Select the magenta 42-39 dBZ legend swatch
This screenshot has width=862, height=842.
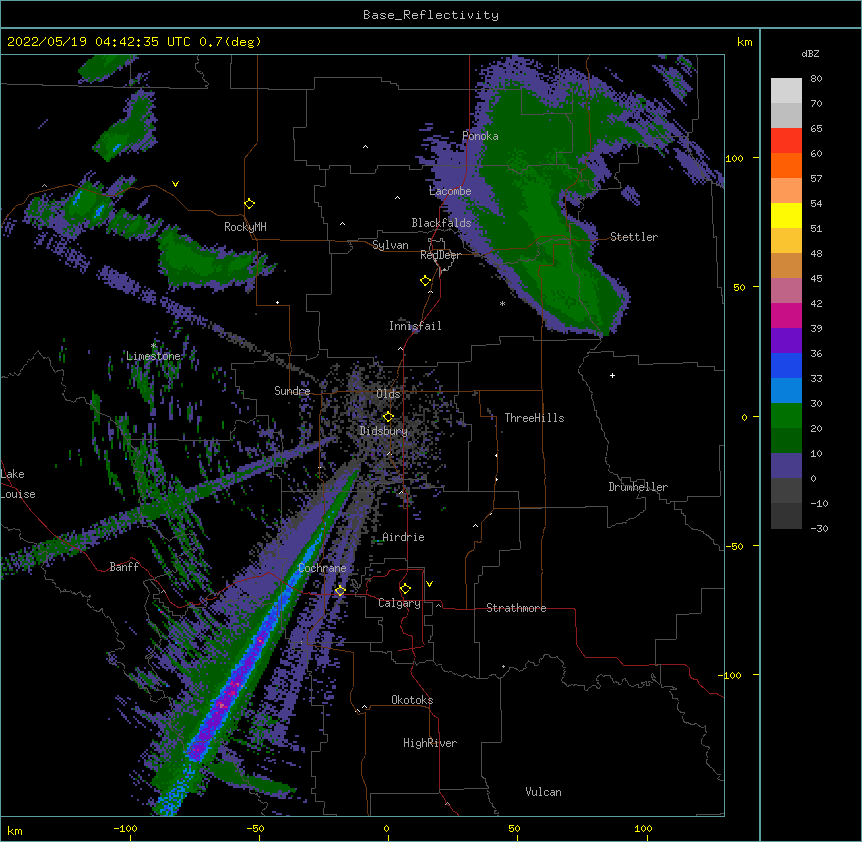pos(786,315)
